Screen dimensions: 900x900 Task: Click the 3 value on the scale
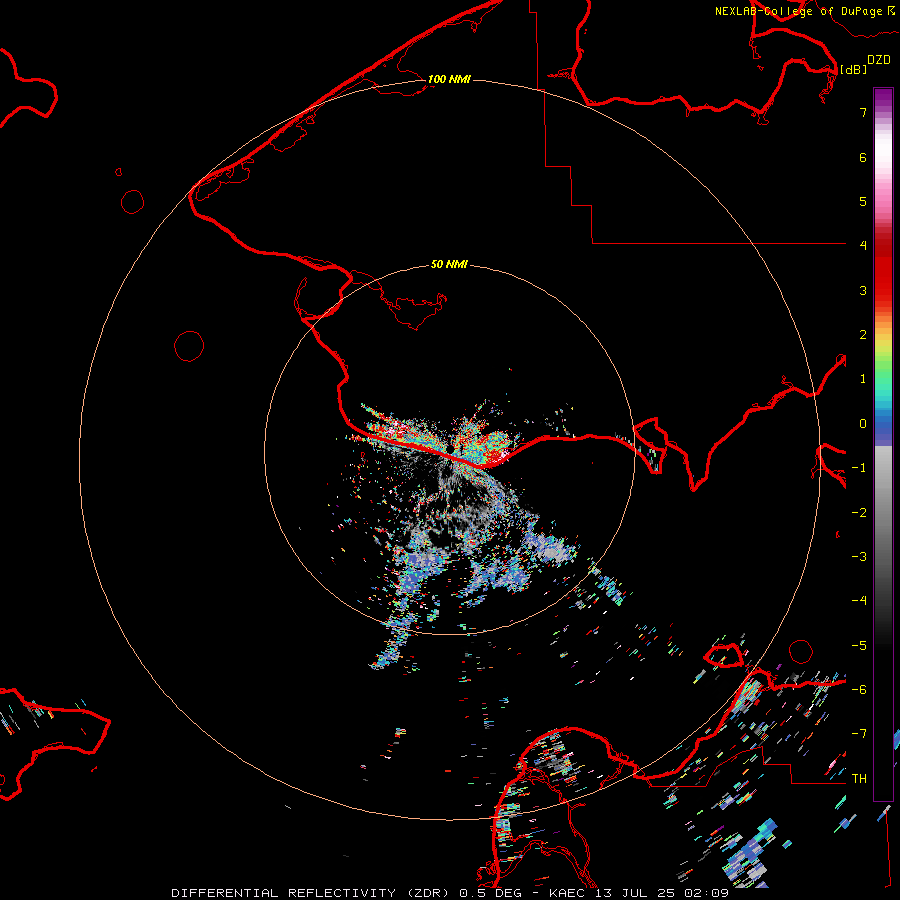[863, 290]
